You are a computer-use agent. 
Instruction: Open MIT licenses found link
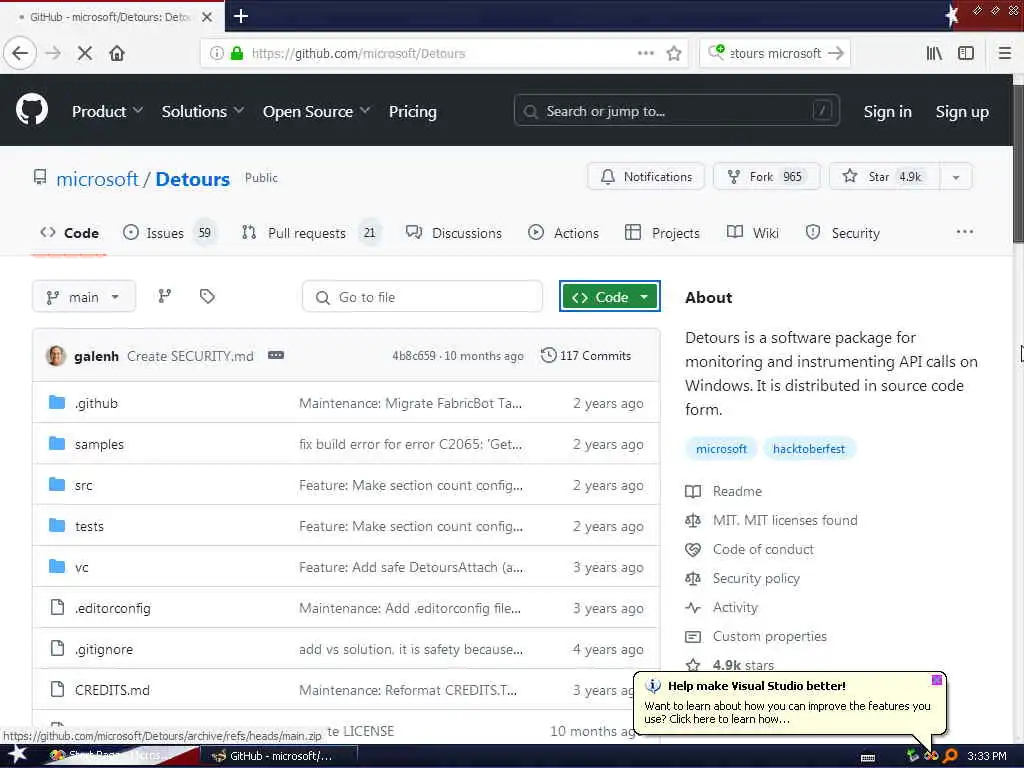click(785, 520)
